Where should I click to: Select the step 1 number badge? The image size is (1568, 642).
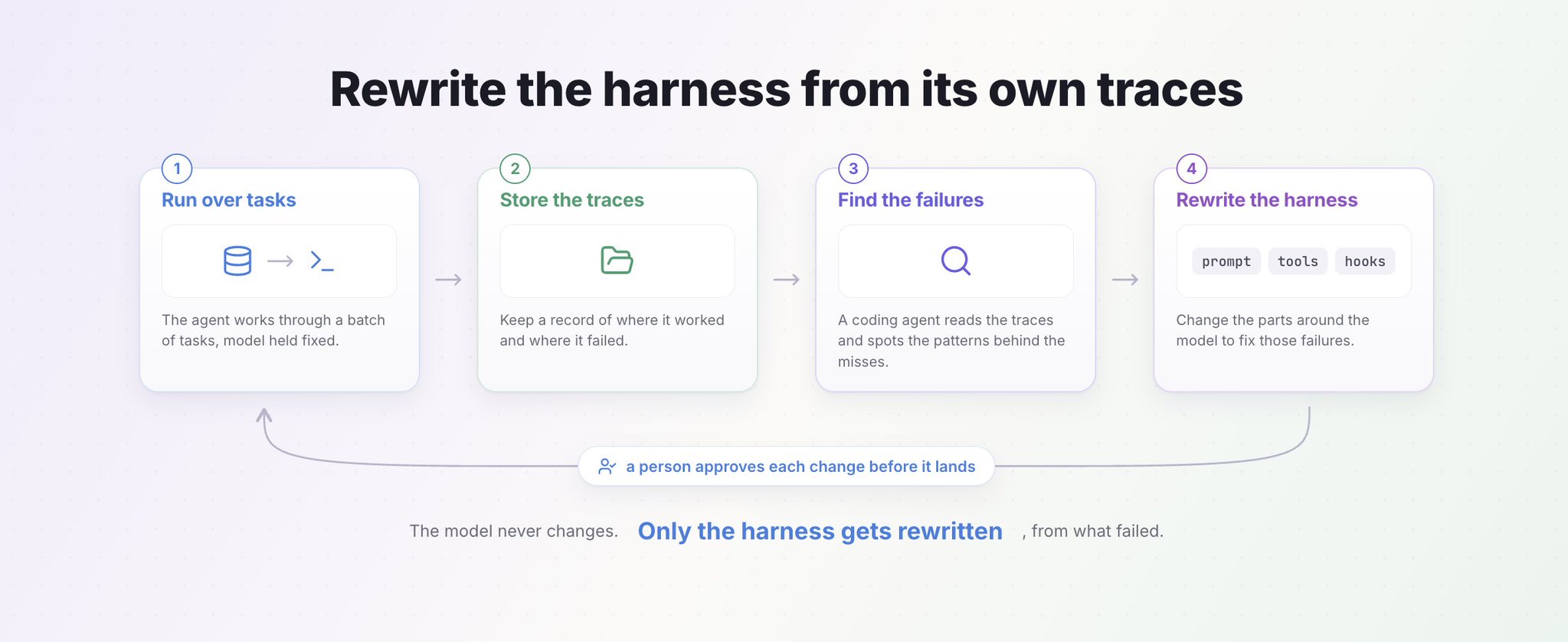[177, 169]
